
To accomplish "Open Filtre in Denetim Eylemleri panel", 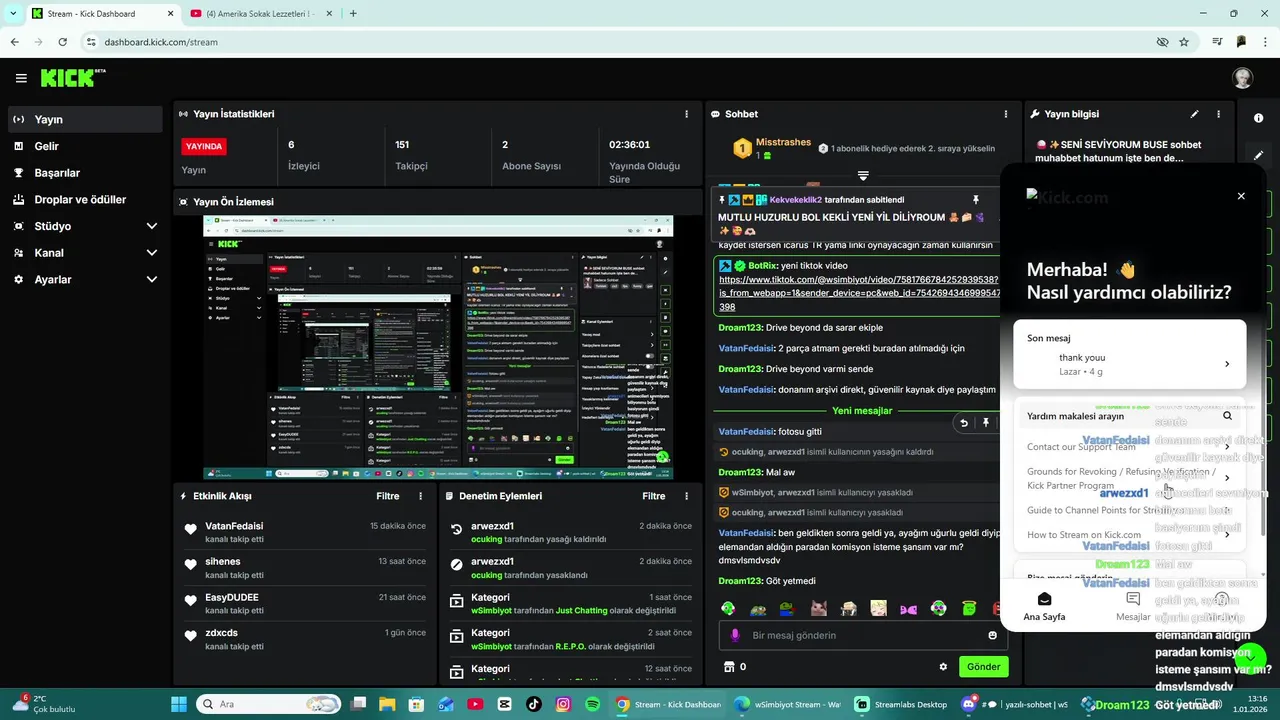I will point(653,496).
